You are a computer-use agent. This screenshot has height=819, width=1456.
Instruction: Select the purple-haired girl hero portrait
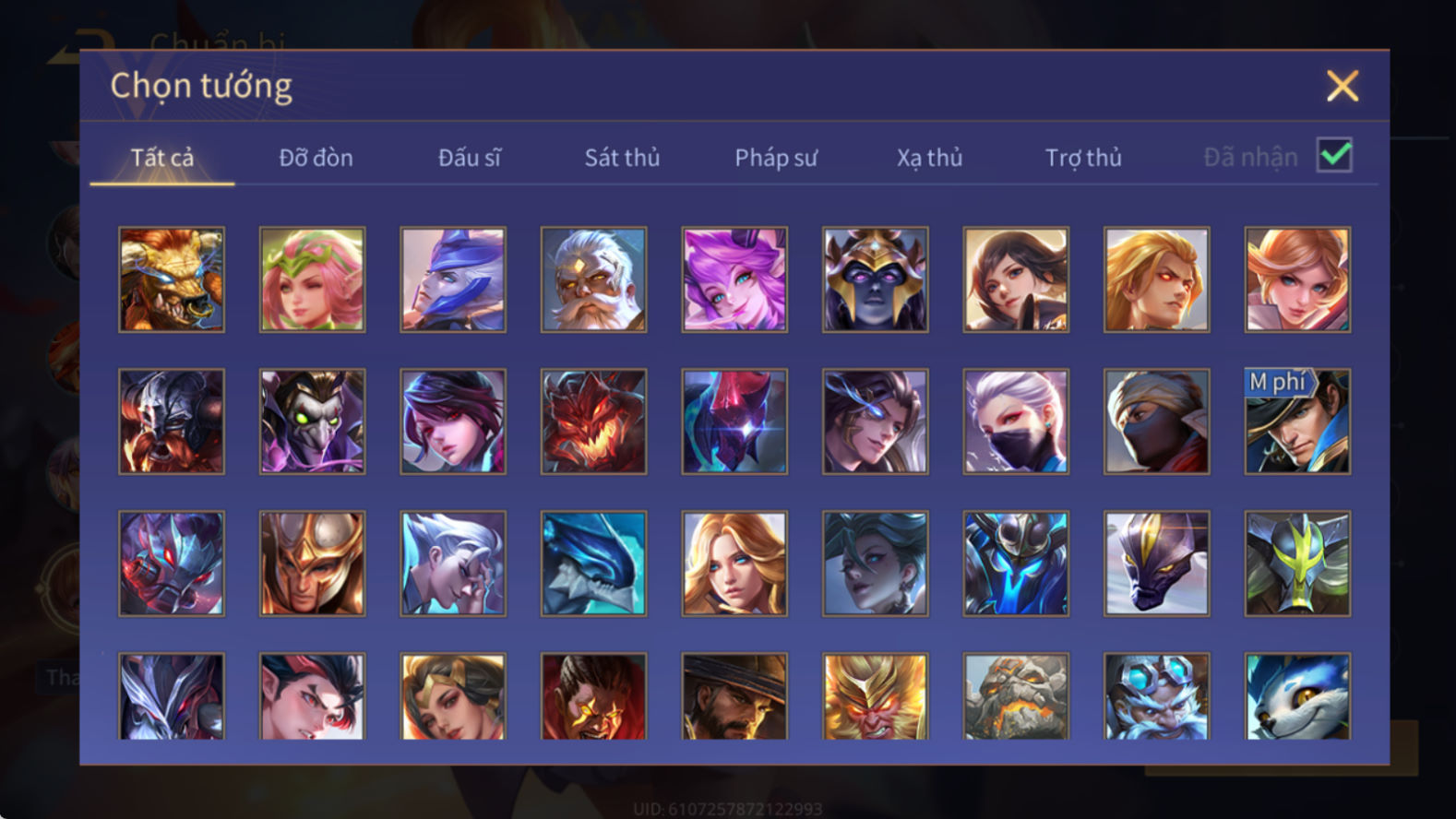734,279
